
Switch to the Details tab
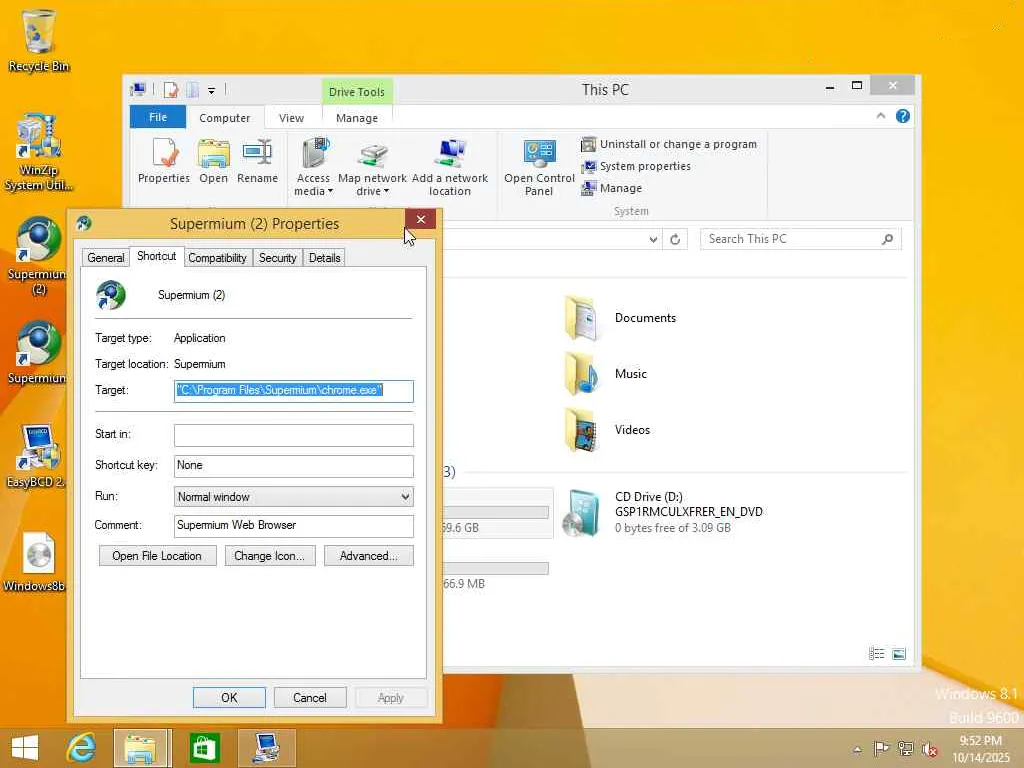[325, 258]
